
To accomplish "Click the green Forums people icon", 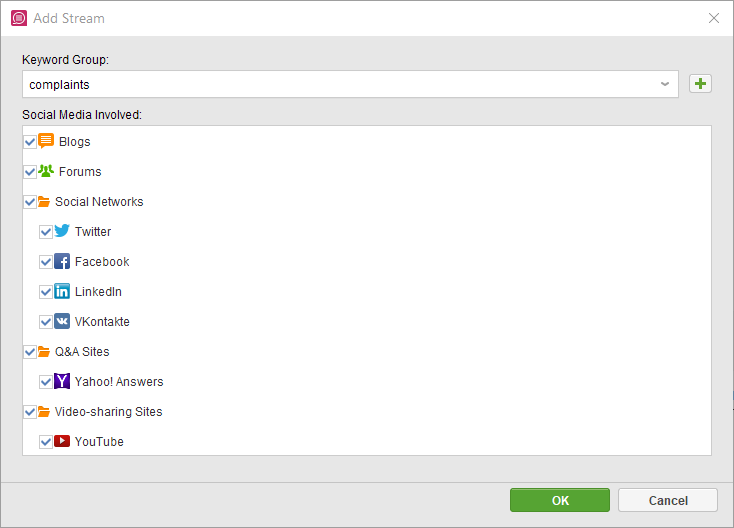I will tap(46, 171).
